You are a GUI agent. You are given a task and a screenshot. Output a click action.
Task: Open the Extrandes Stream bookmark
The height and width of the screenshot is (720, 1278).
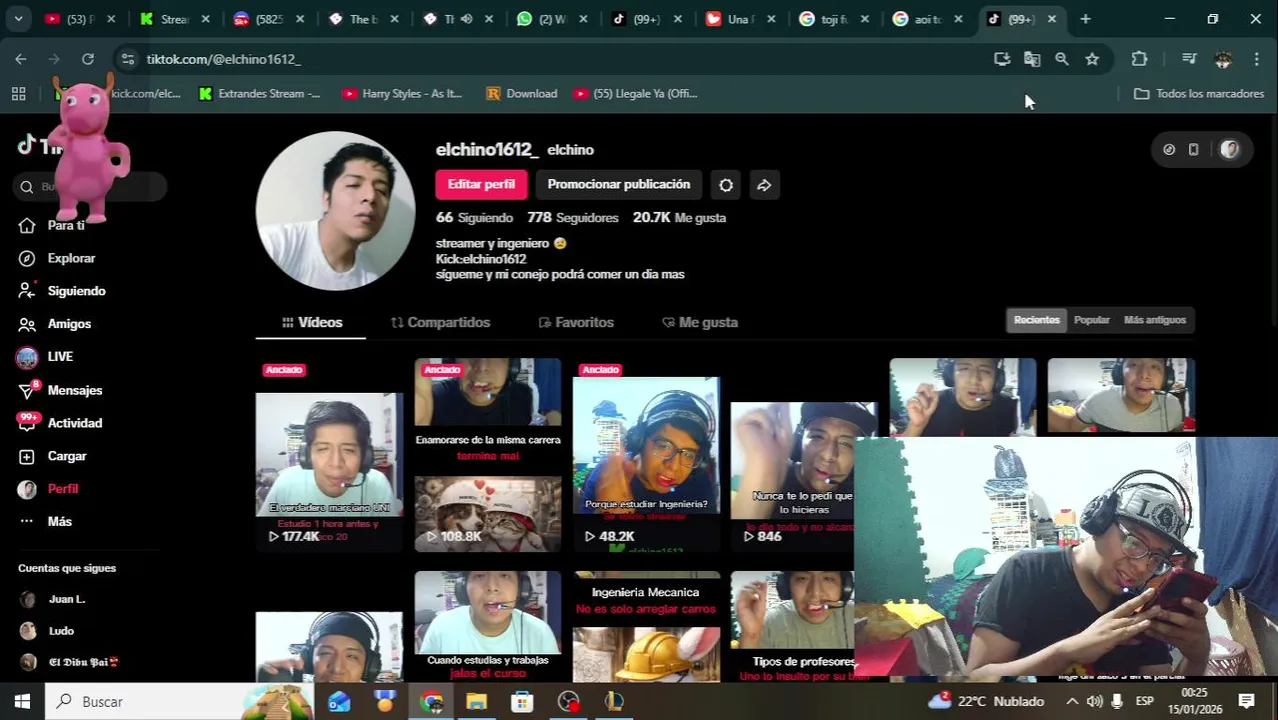click(x=259, y=93)
